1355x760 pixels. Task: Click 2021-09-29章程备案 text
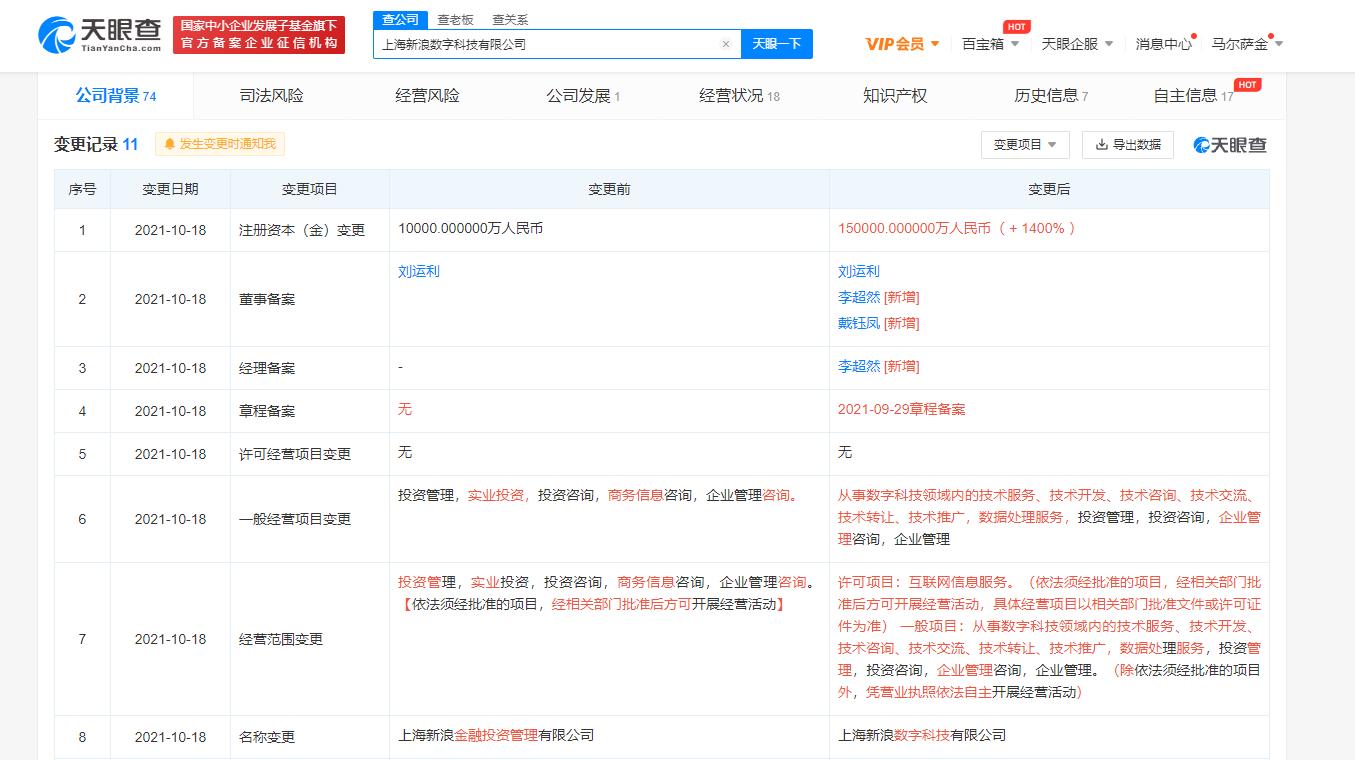pos(902,409)
